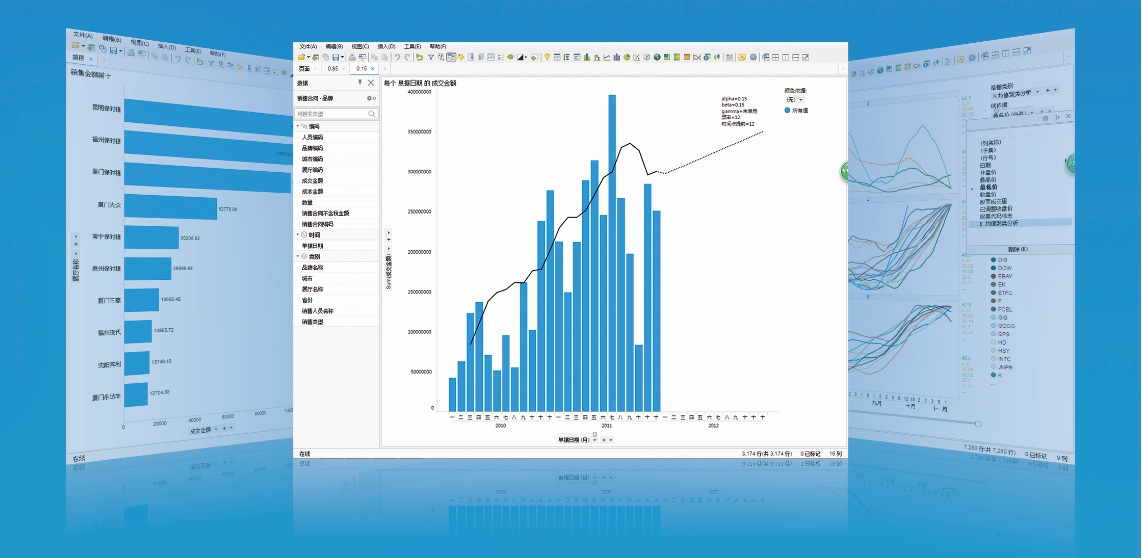Open the 成交金额 axis selector in the left window
Image resolution: width=1142 pixels, height=558 pixels.
tap(204, 431)
